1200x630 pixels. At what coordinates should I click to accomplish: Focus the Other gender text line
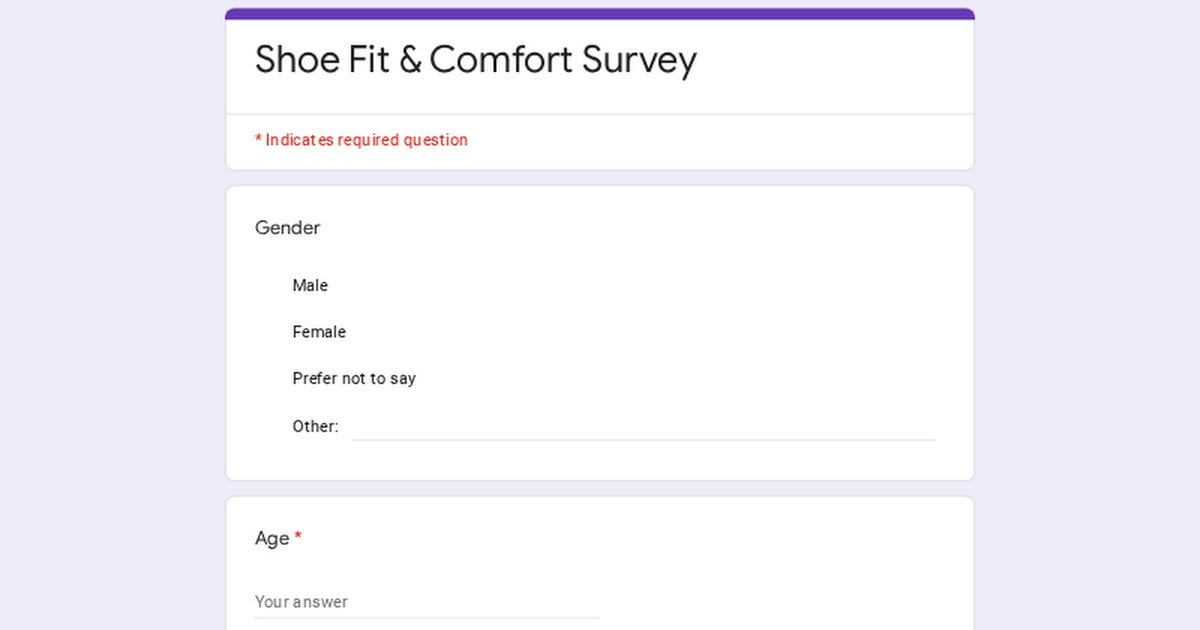(x=644, y=427)
